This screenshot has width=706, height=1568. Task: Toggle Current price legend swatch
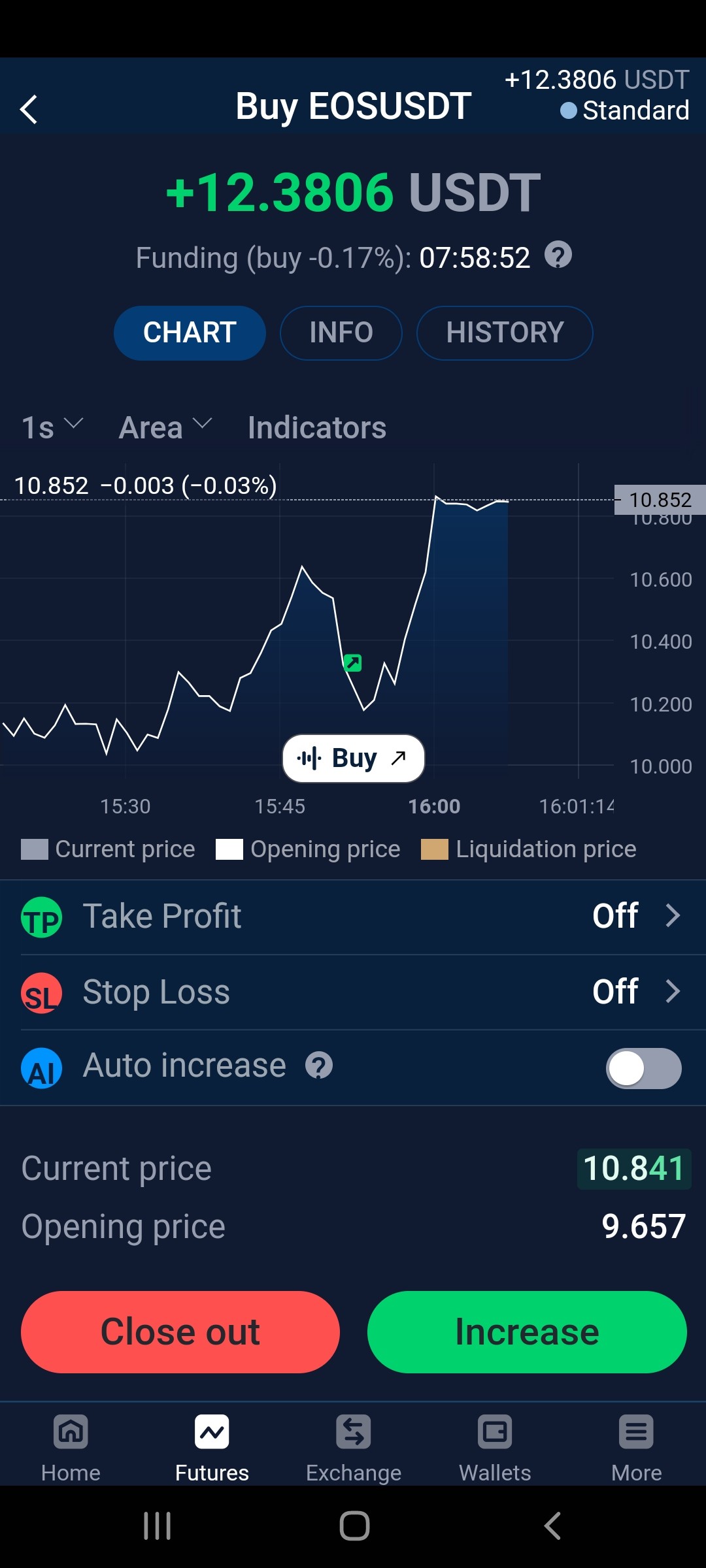click(35, 849)
